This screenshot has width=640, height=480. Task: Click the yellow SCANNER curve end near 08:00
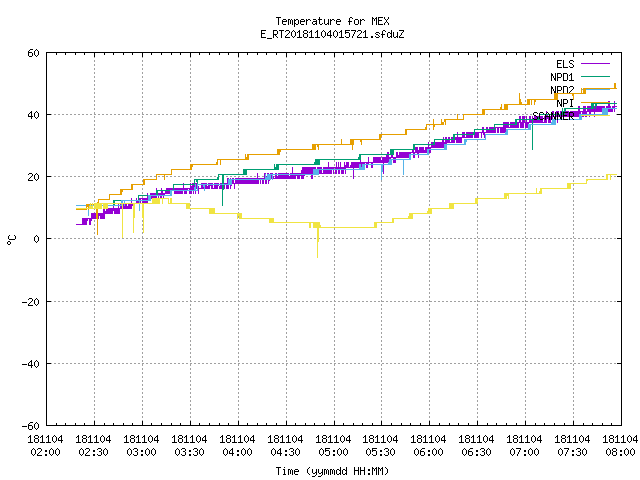click(612, 176)
